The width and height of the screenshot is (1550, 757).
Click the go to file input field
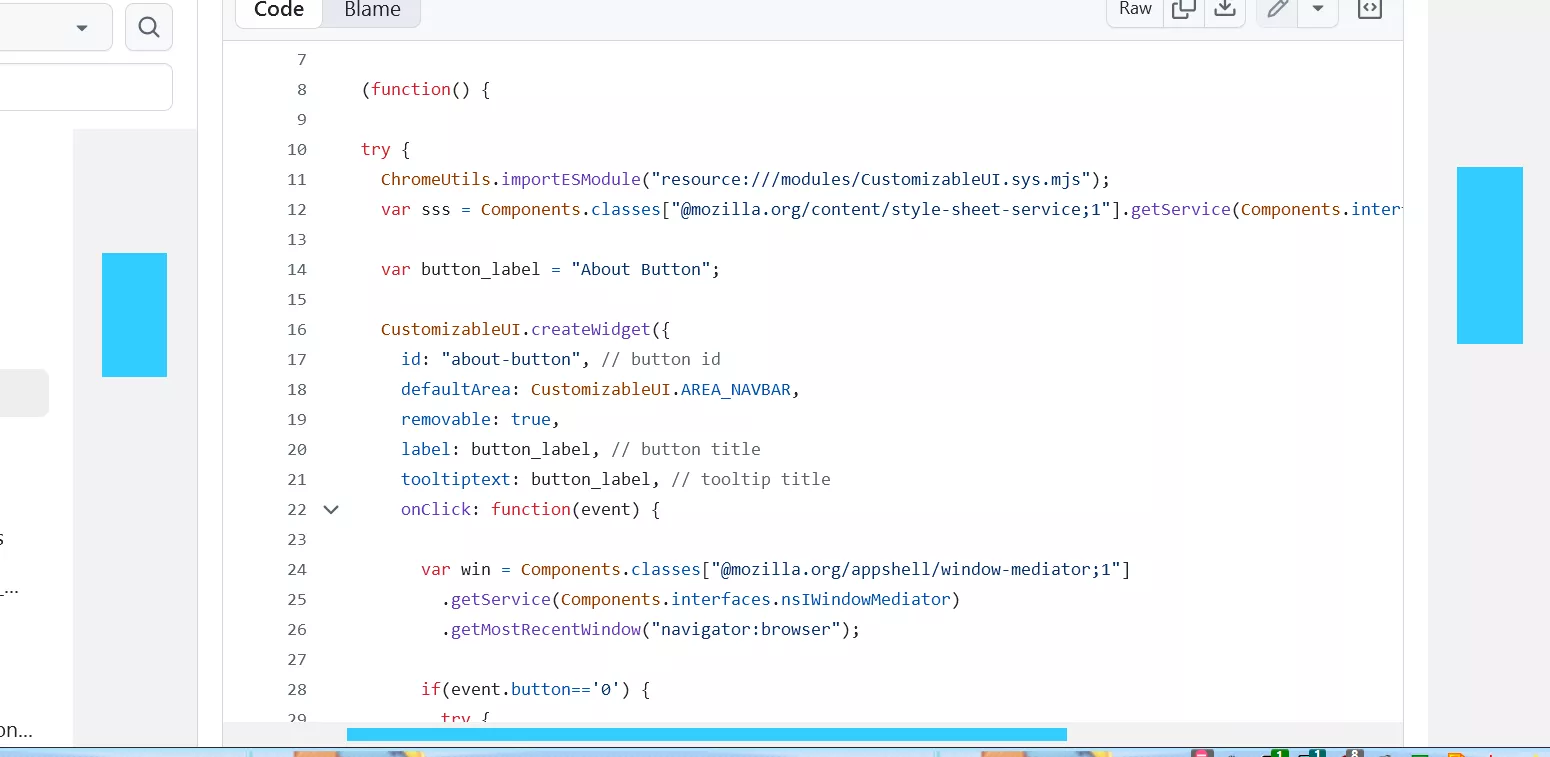(x=86, y=87)
